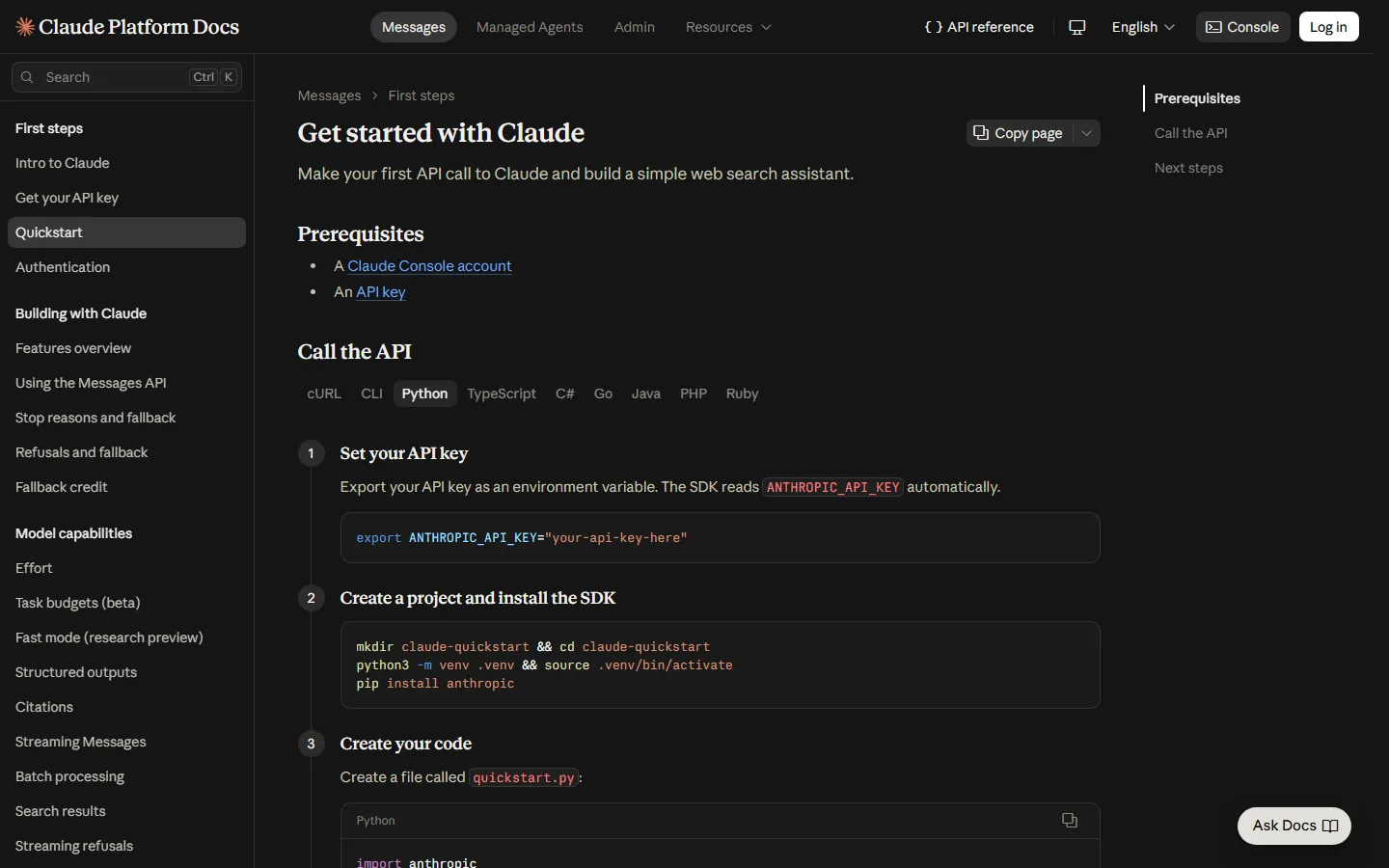Open Using the Messages API page

pos(126,383)
